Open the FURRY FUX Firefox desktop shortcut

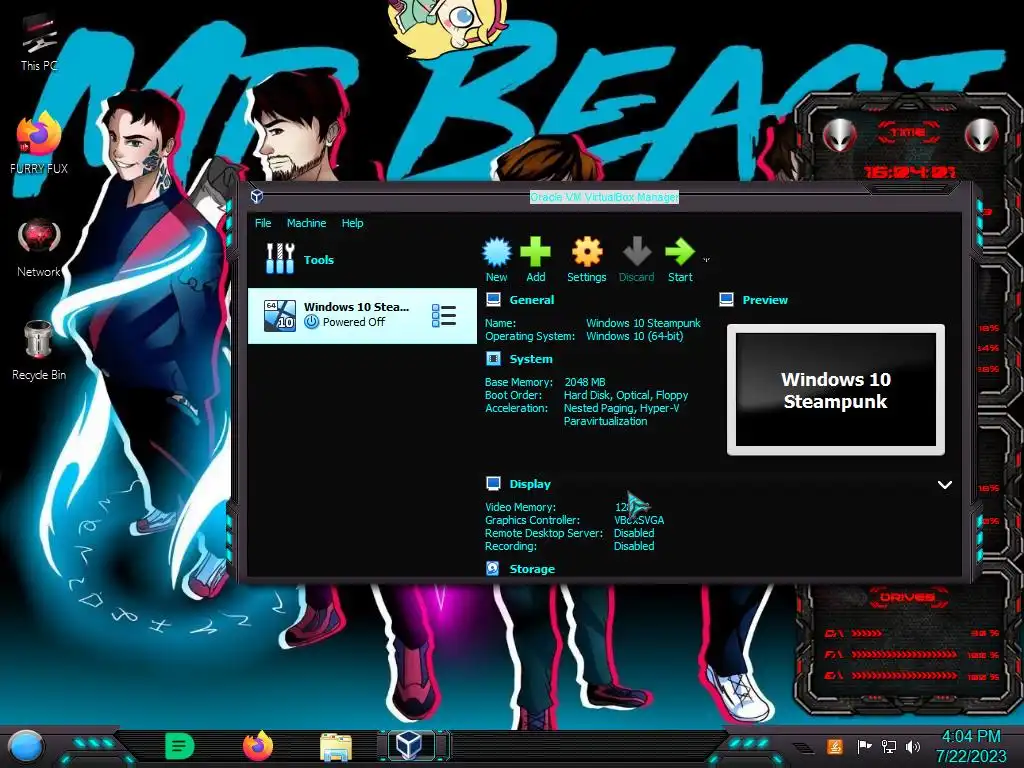39,143
